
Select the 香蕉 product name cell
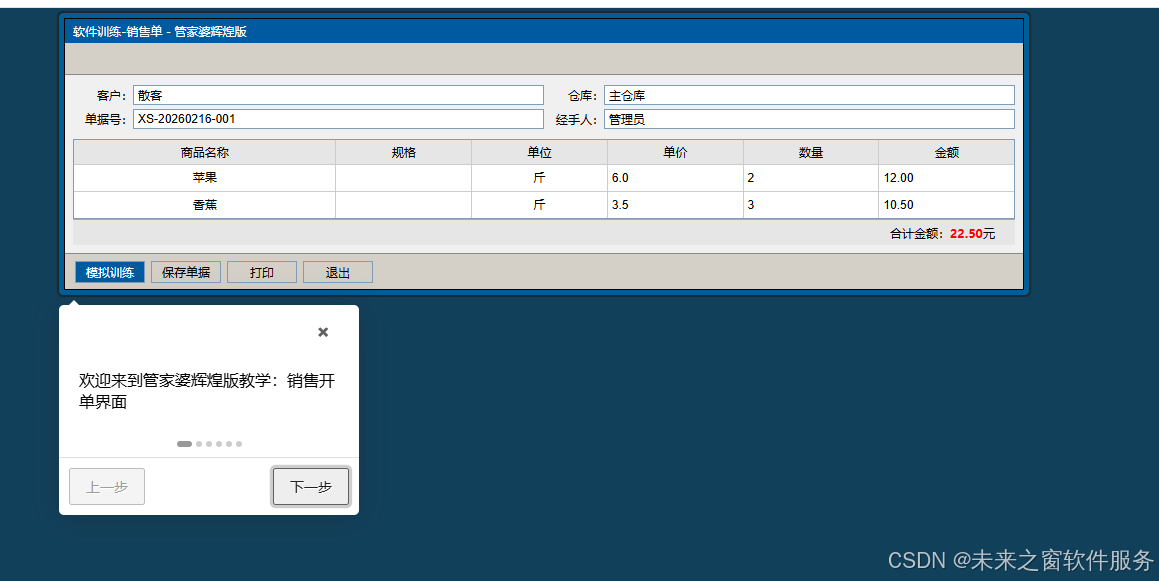pos(205,205)
